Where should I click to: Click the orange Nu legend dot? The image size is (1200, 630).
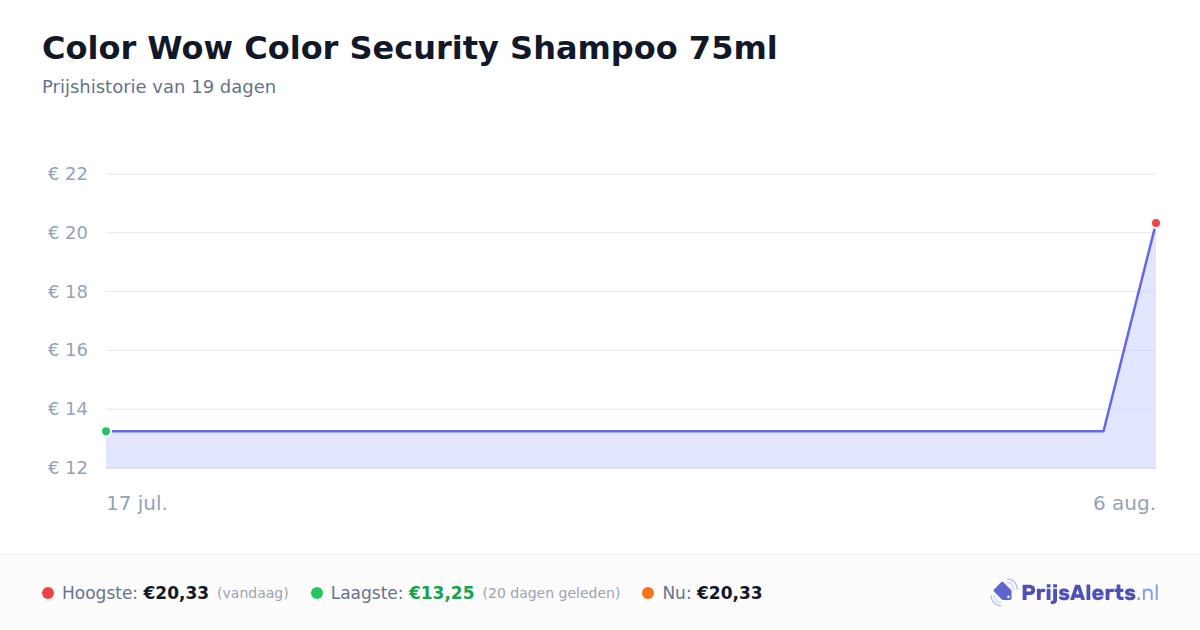pyautogui.click(x=648, y=593)
